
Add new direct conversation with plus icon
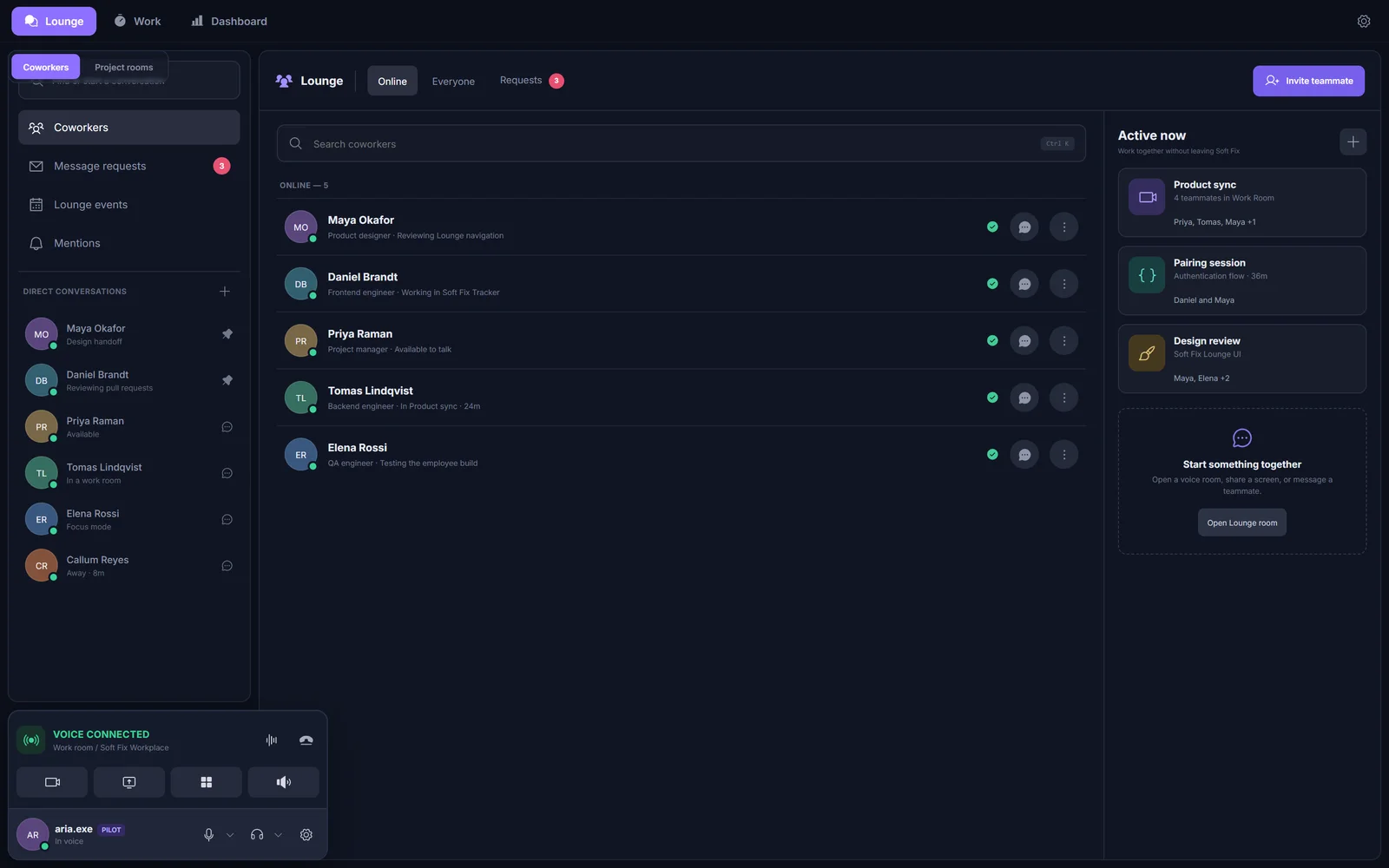coord(225,292)
